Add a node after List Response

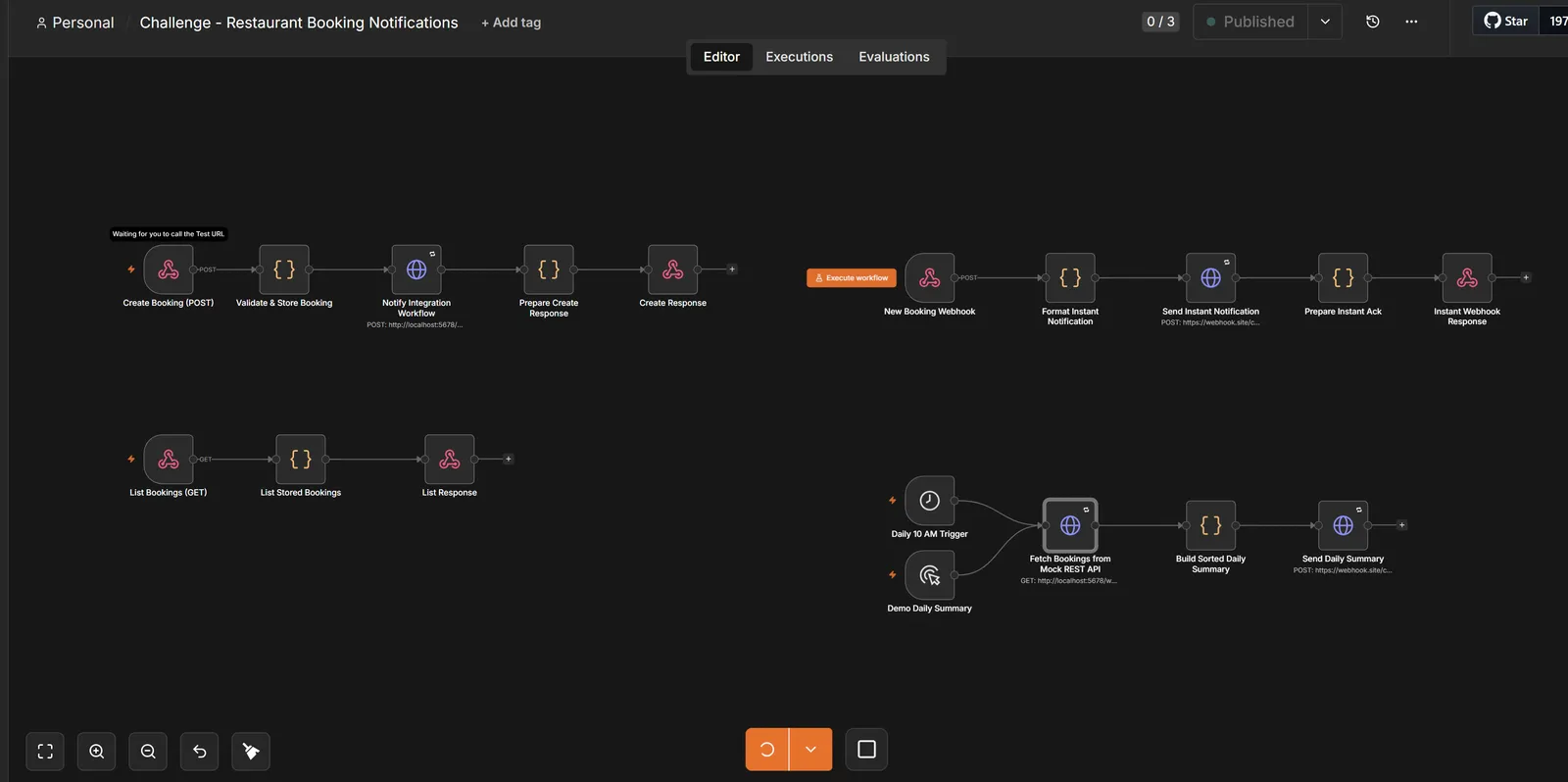coord(508,459)
